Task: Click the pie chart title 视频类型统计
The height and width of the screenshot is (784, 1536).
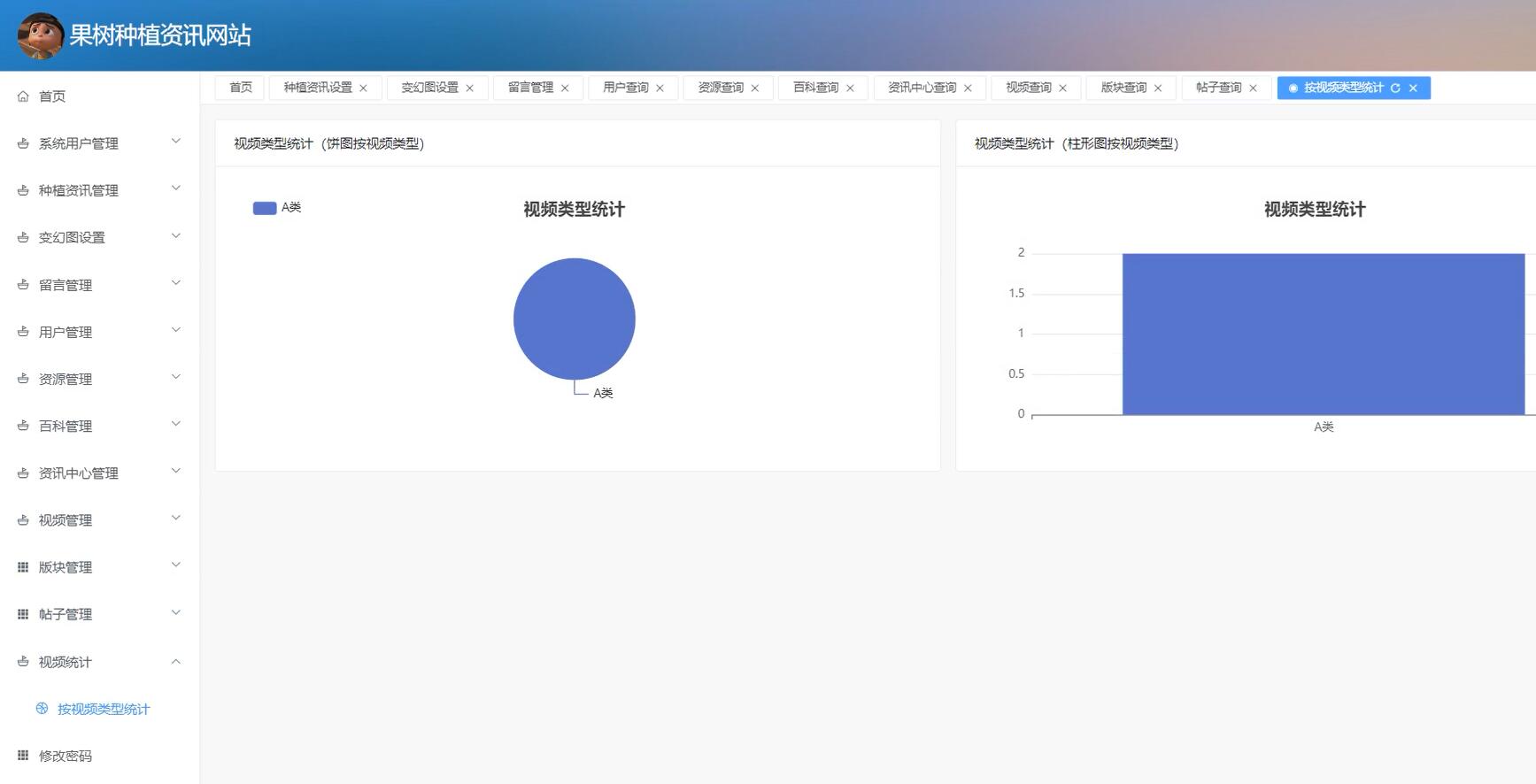Action: 574,210
